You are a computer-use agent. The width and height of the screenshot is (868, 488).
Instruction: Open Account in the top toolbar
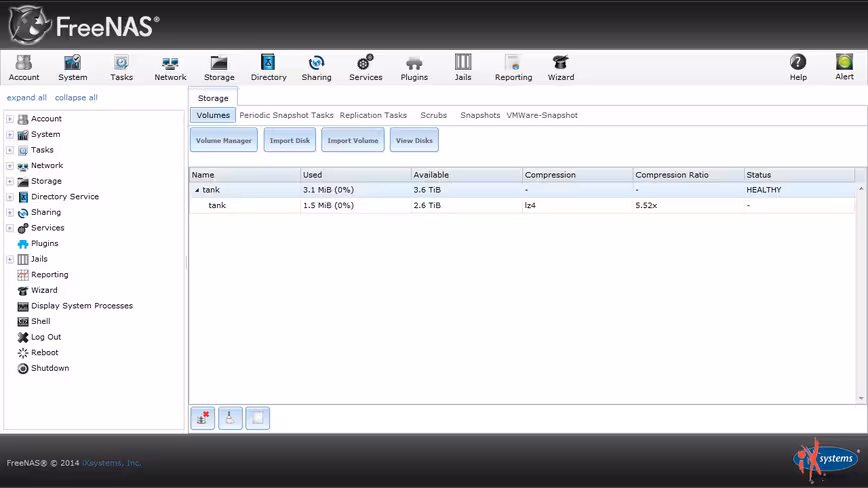tap(24, 68)
